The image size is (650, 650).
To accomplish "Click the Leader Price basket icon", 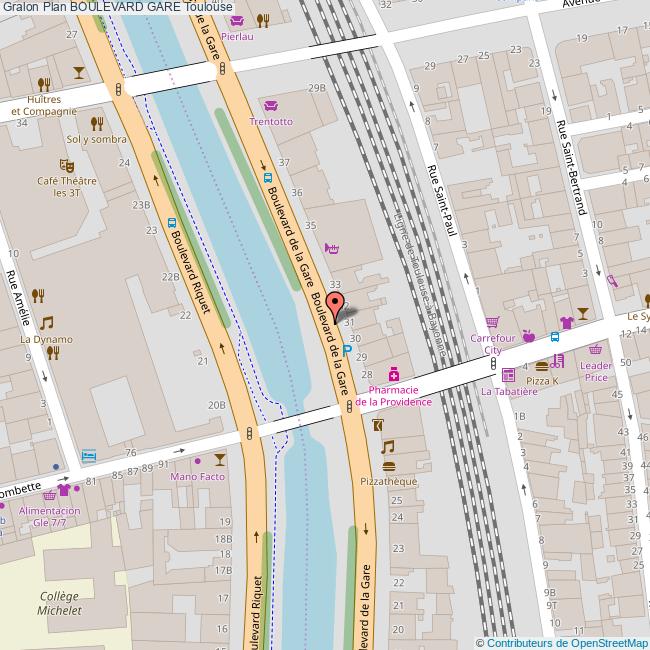I will coord(596,350).
